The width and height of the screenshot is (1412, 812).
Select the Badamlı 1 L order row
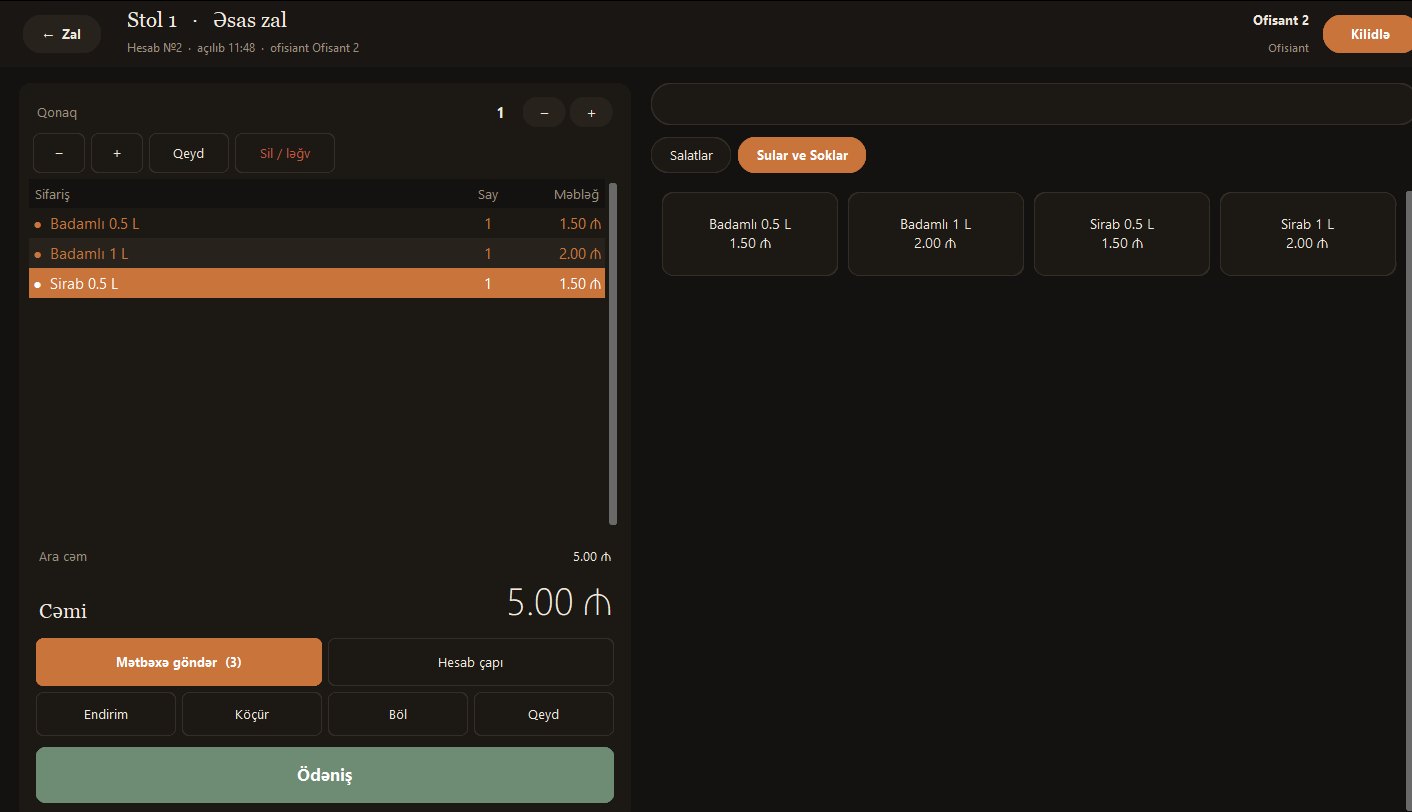(317, 253)
